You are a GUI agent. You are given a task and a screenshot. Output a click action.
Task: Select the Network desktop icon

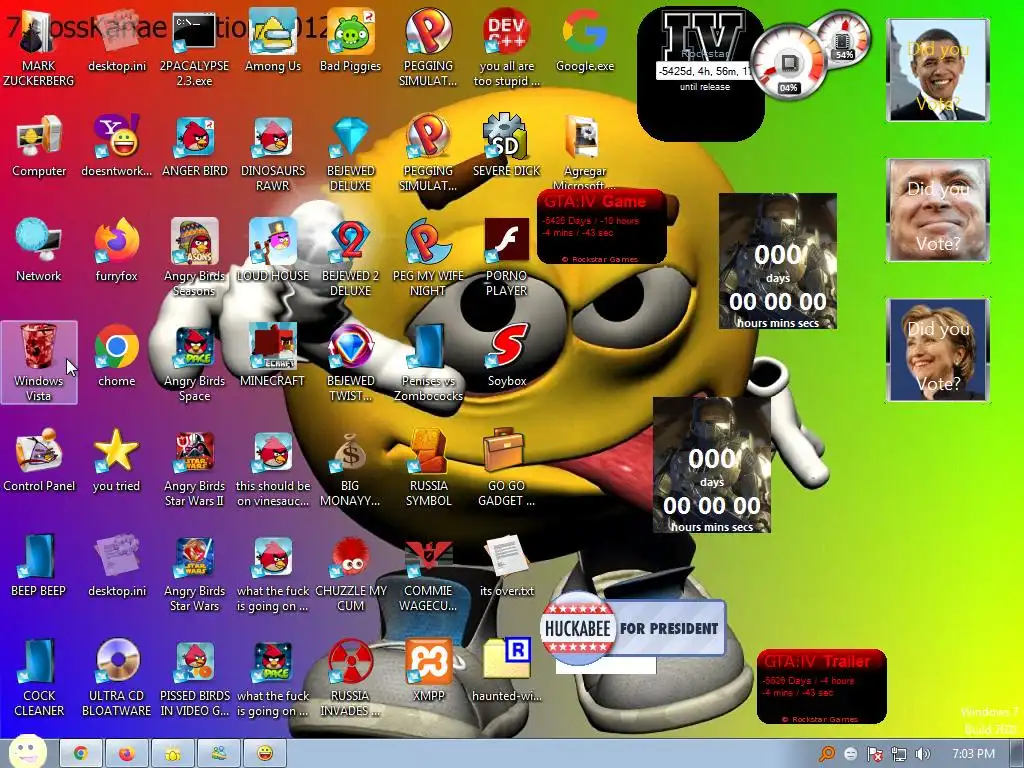coord(39,251)
